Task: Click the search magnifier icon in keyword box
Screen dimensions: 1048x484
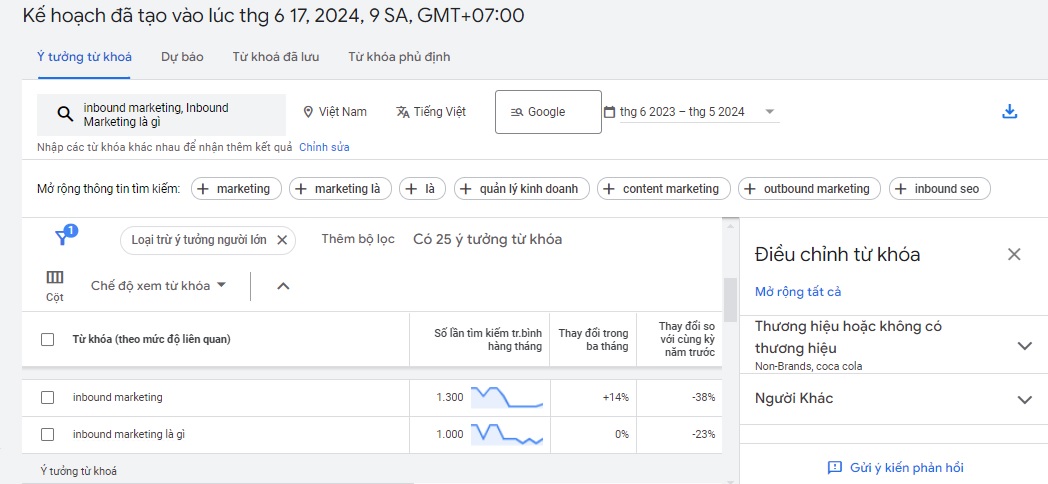Action: (65, 114)
